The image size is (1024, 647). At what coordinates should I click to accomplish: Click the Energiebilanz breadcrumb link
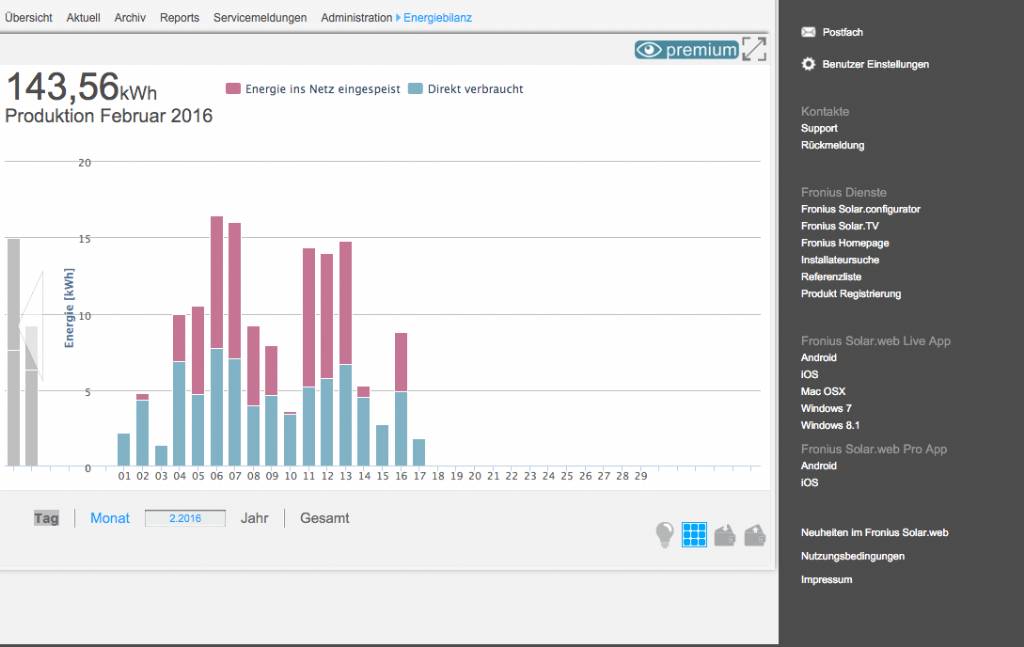tap(437, 18)
